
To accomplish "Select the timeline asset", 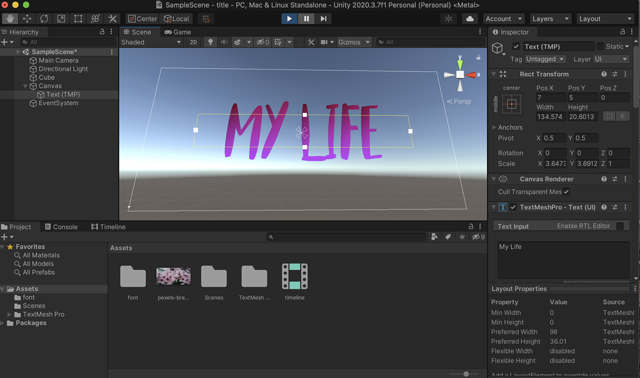I will click(295, 281).
